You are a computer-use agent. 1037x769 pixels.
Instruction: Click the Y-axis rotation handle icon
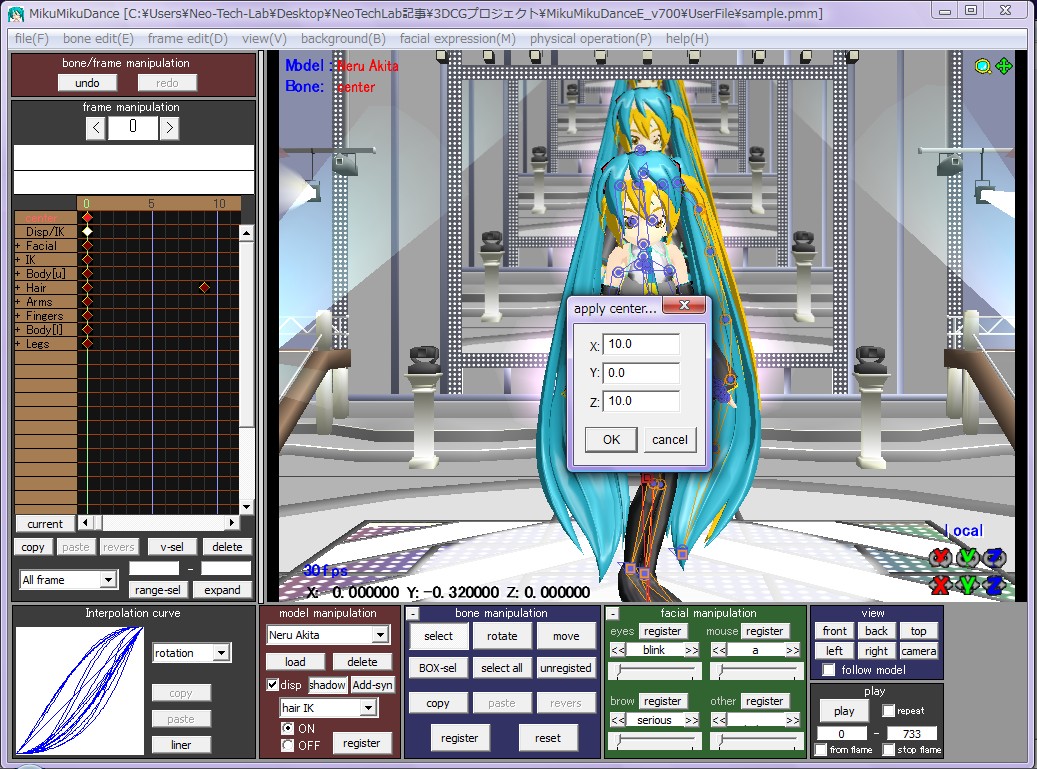[x=967, y=558]
